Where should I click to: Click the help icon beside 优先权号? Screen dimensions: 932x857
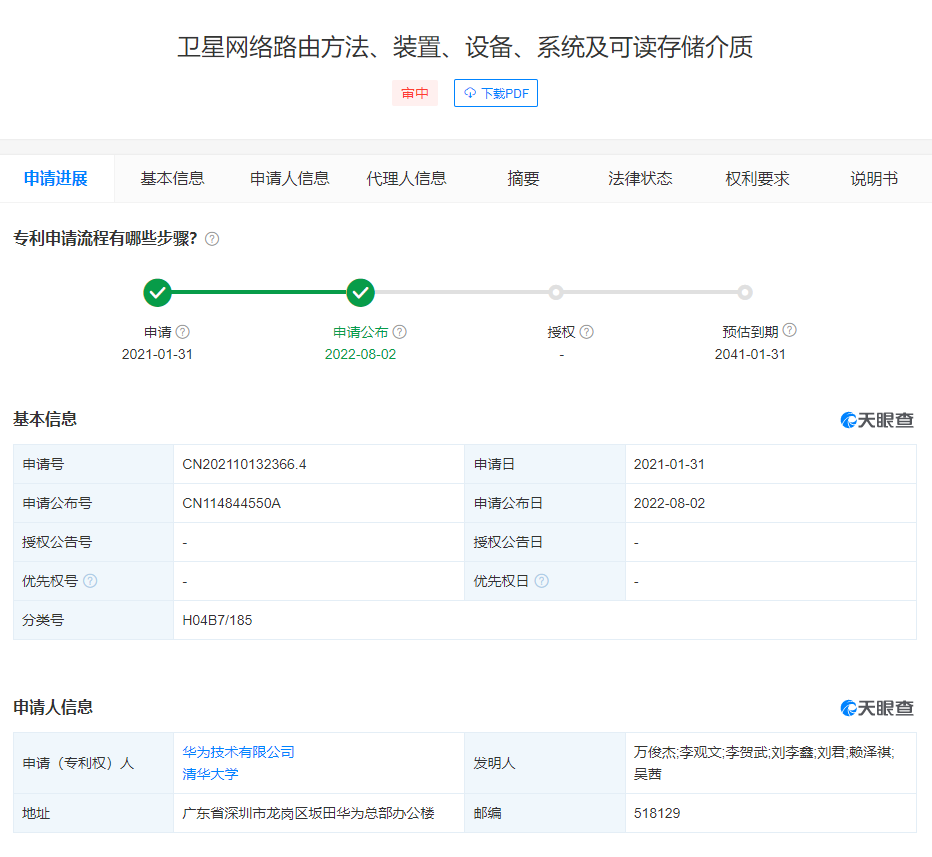(x=91, y=581)
